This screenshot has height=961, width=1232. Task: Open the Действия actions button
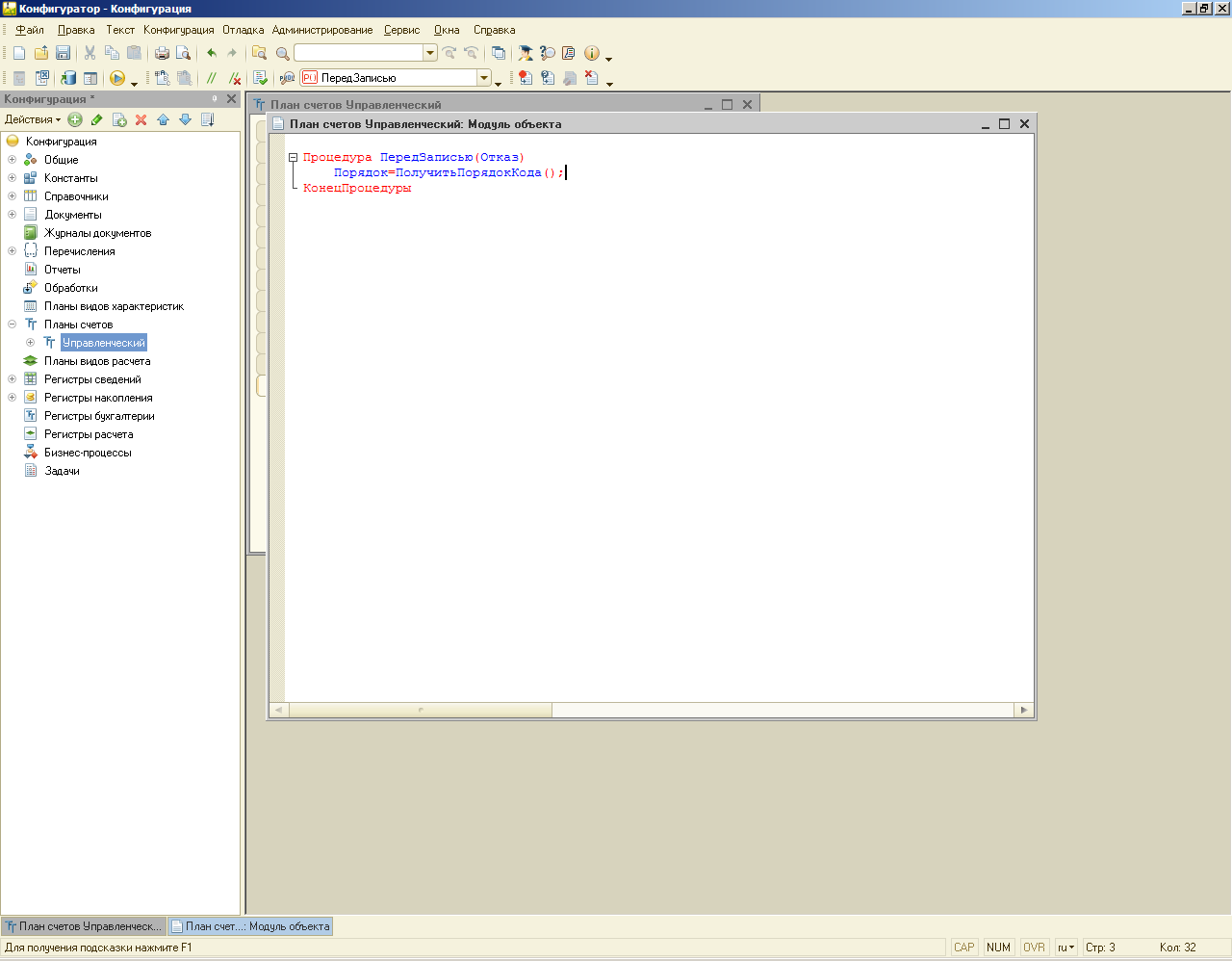pos(32,119)
